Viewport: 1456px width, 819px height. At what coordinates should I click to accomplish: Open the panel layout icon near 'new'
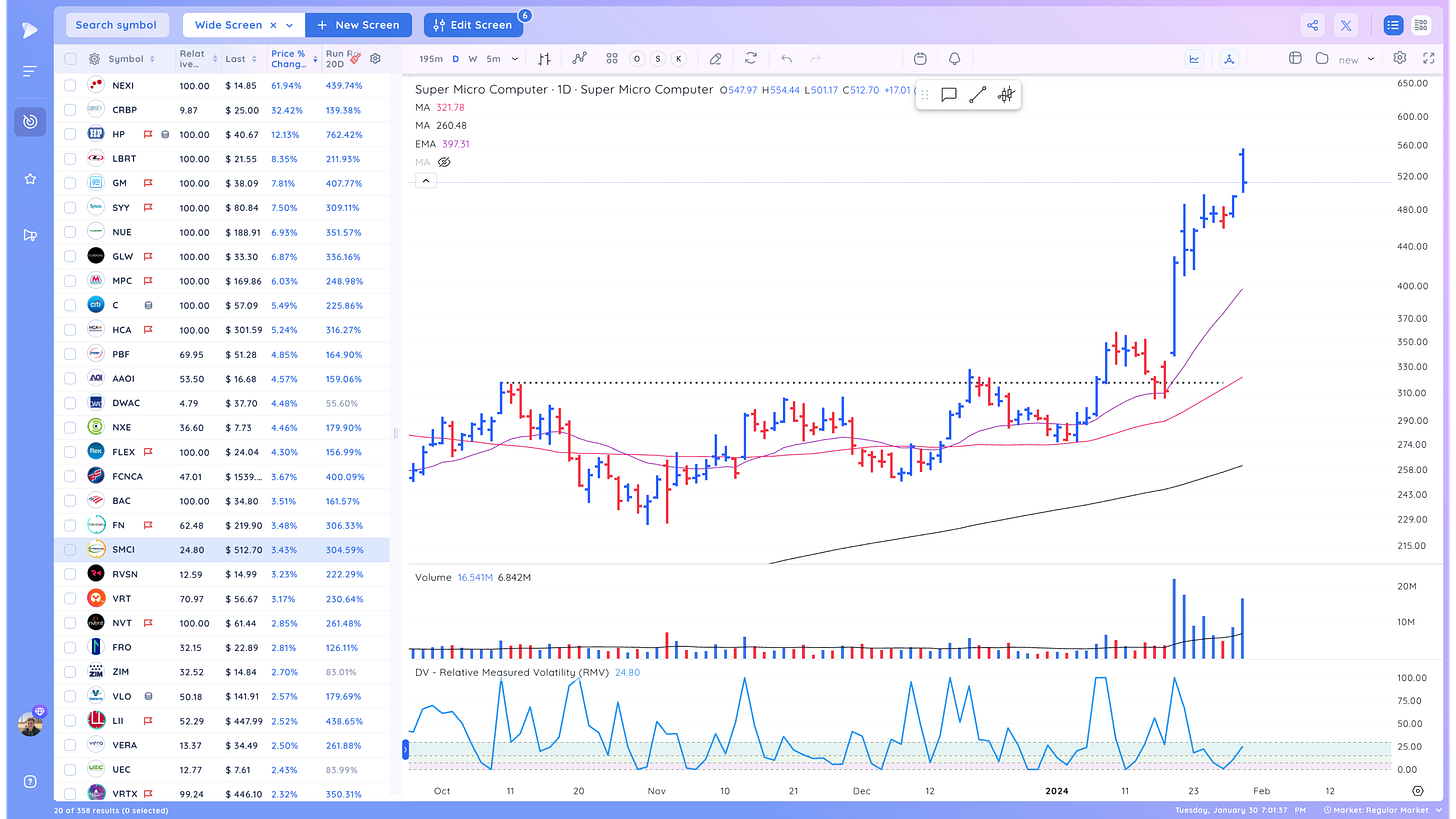1295,59
